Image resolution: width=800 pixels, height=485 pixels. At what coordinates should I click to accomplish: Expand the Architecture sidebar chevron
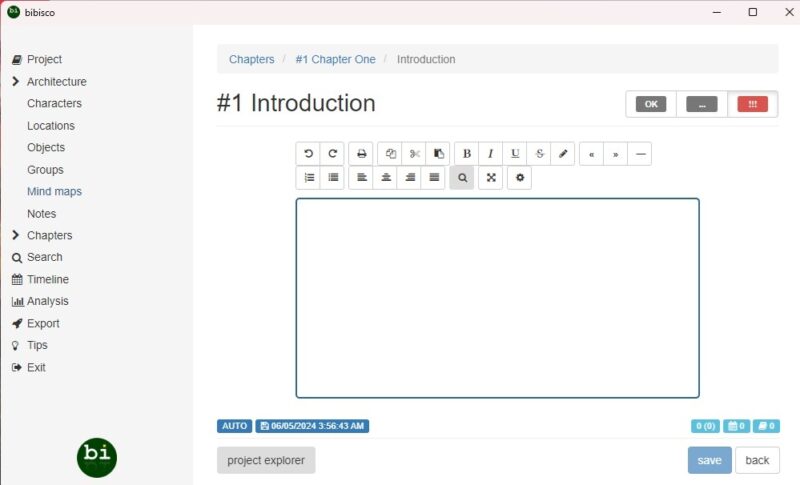15,81
